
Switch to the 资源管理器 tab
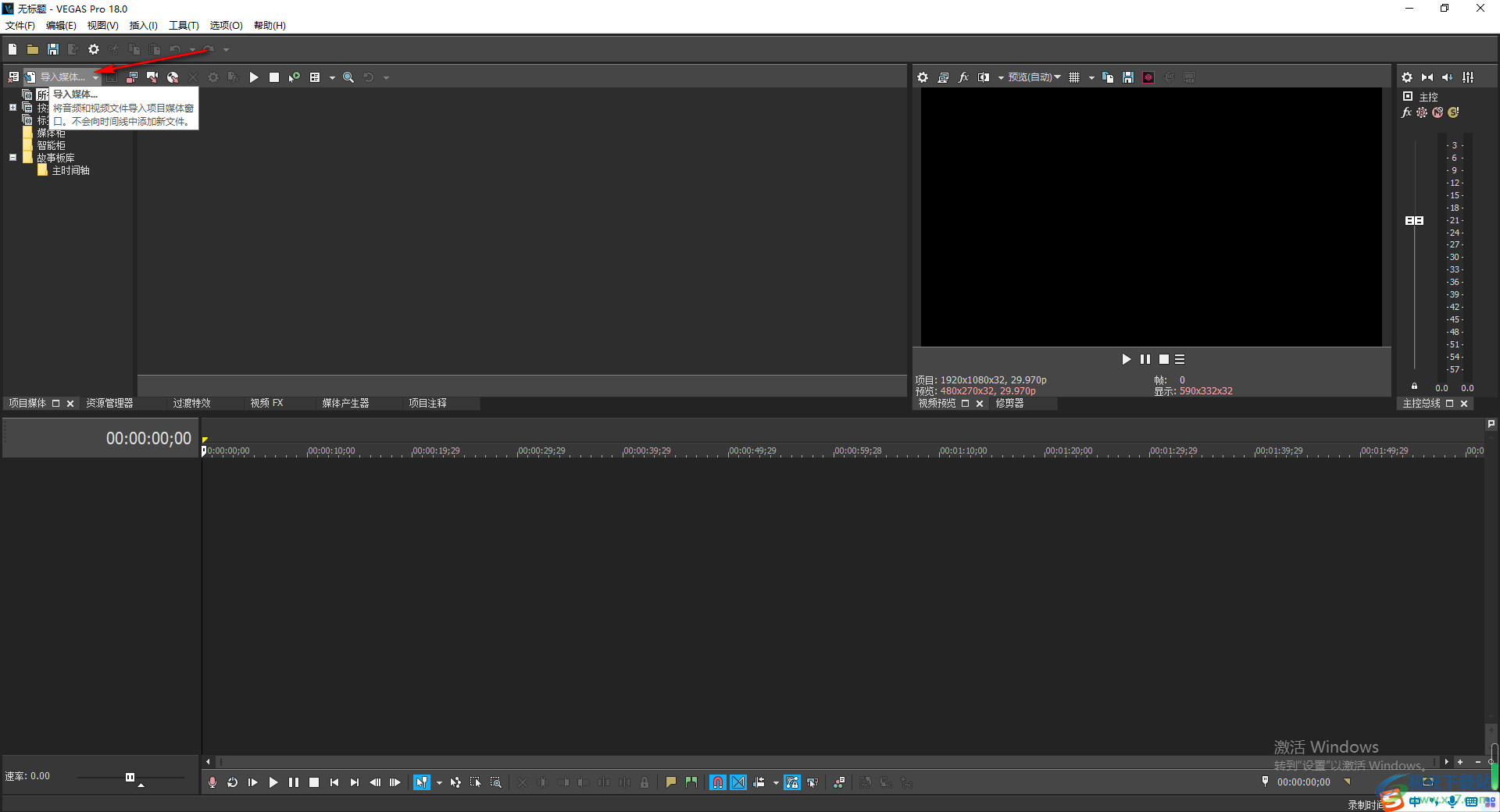[109, 404]
